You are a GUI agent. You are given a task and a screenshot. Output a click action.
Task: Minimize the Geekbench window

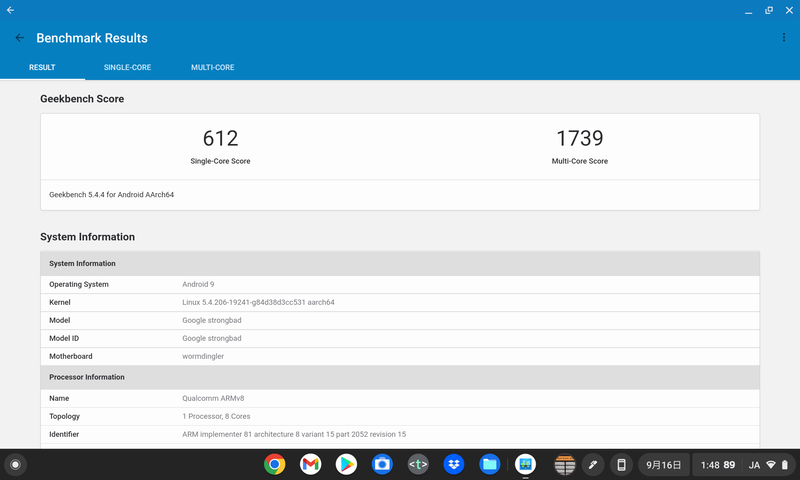coord(748,11)
